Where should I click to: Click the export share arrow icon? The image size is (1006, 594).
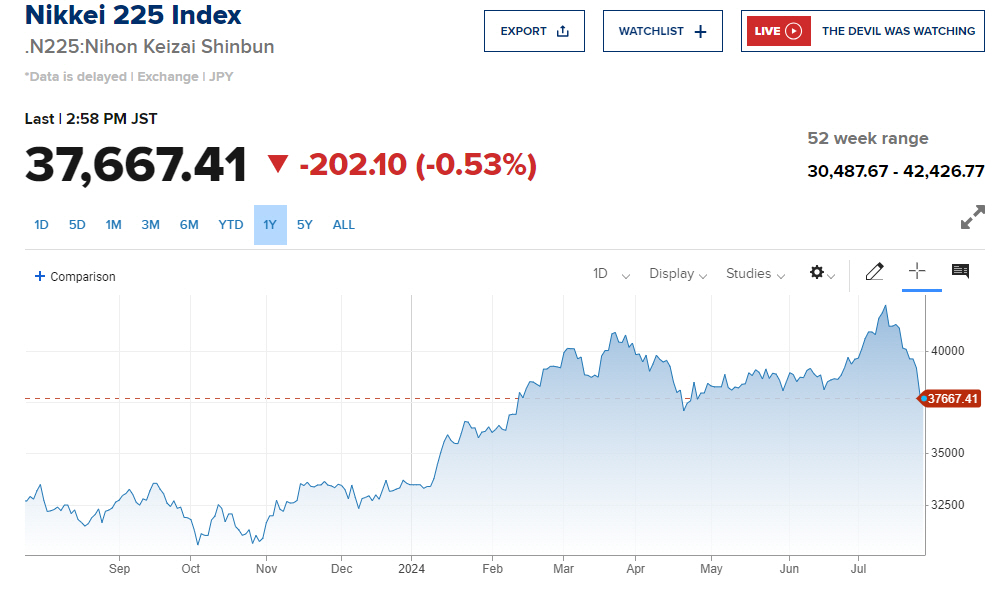pyautogui.click(x=562, y=31)
